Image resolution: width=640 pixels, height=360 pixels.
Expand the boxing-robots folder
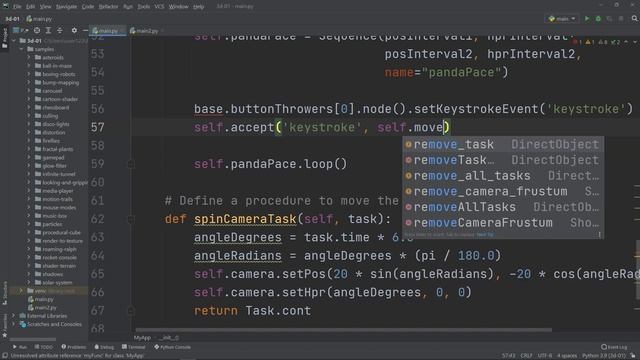[29, 74]
